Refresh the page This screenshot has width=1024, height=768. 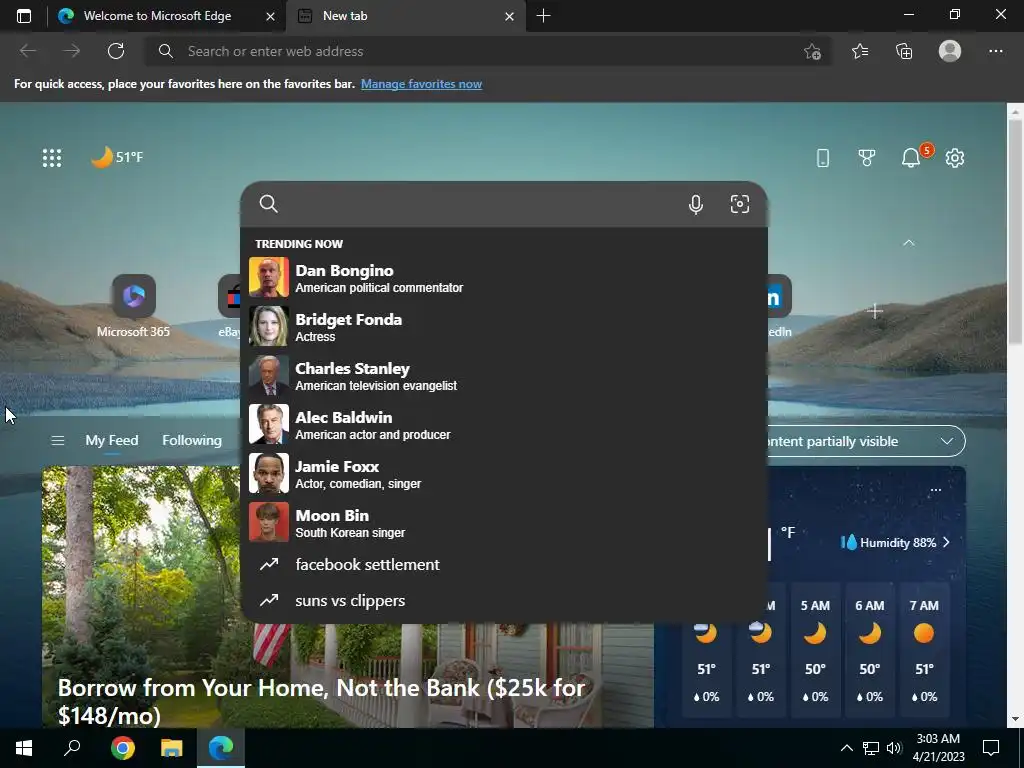tap(116, 51)
